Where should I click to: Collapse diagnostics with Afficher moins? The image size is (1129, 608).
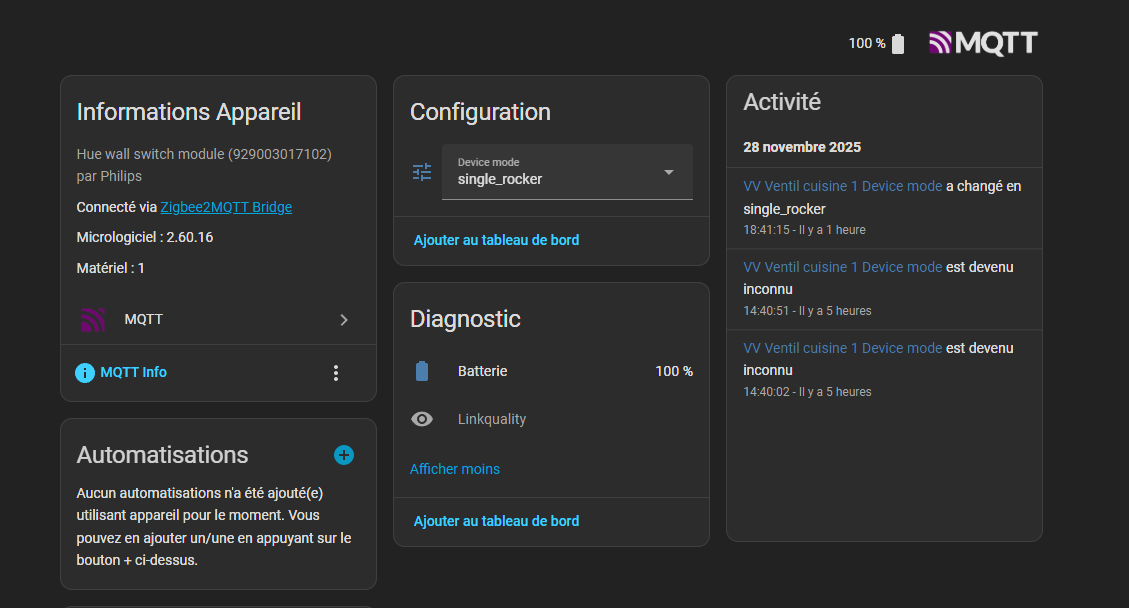455,469
